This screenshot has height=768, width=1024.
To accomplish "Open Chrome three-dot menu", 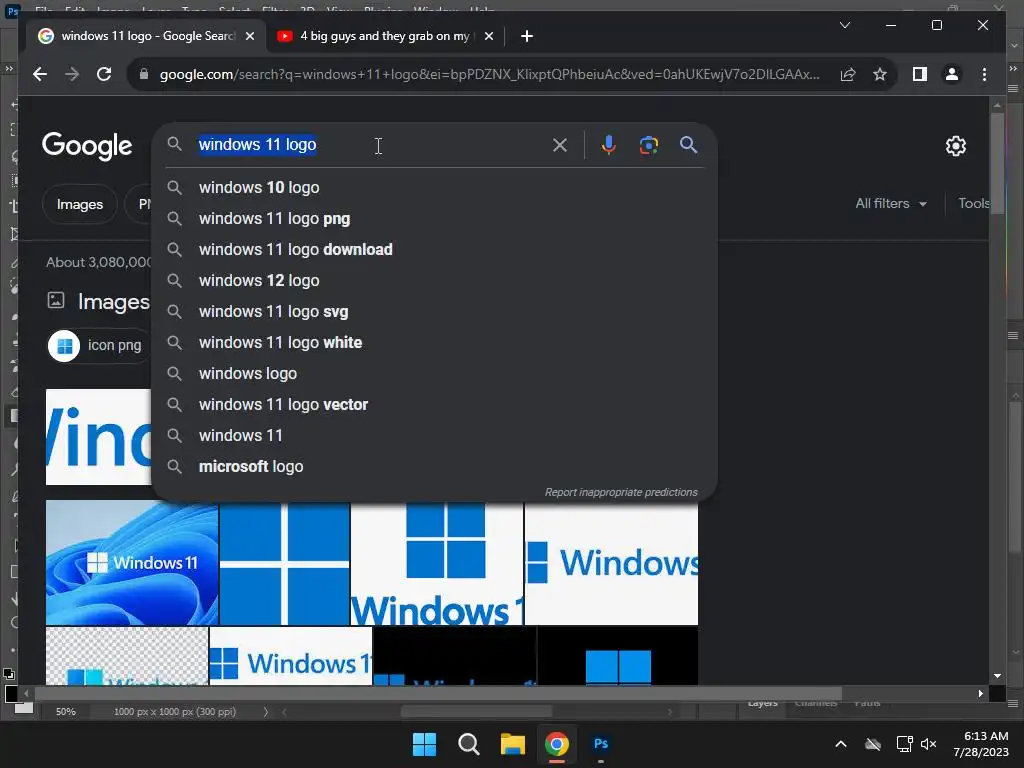I will click(984, 74).
